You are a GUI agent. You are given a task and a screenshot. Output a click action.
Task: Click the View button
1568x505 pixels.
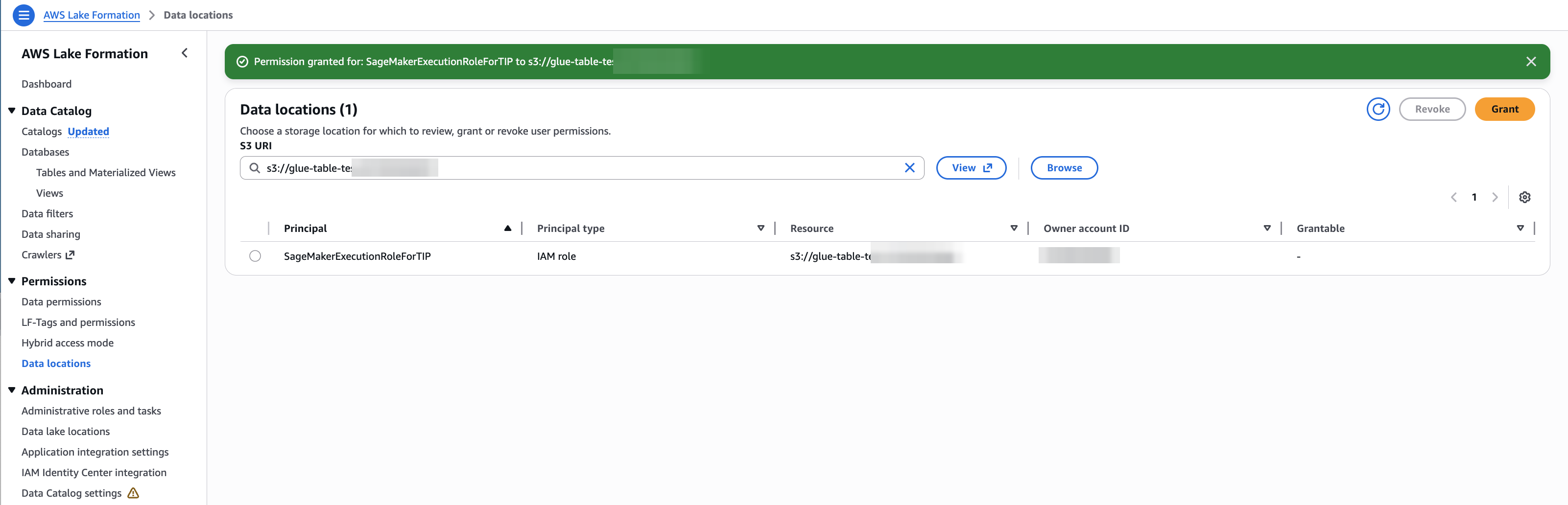[971, 168]
